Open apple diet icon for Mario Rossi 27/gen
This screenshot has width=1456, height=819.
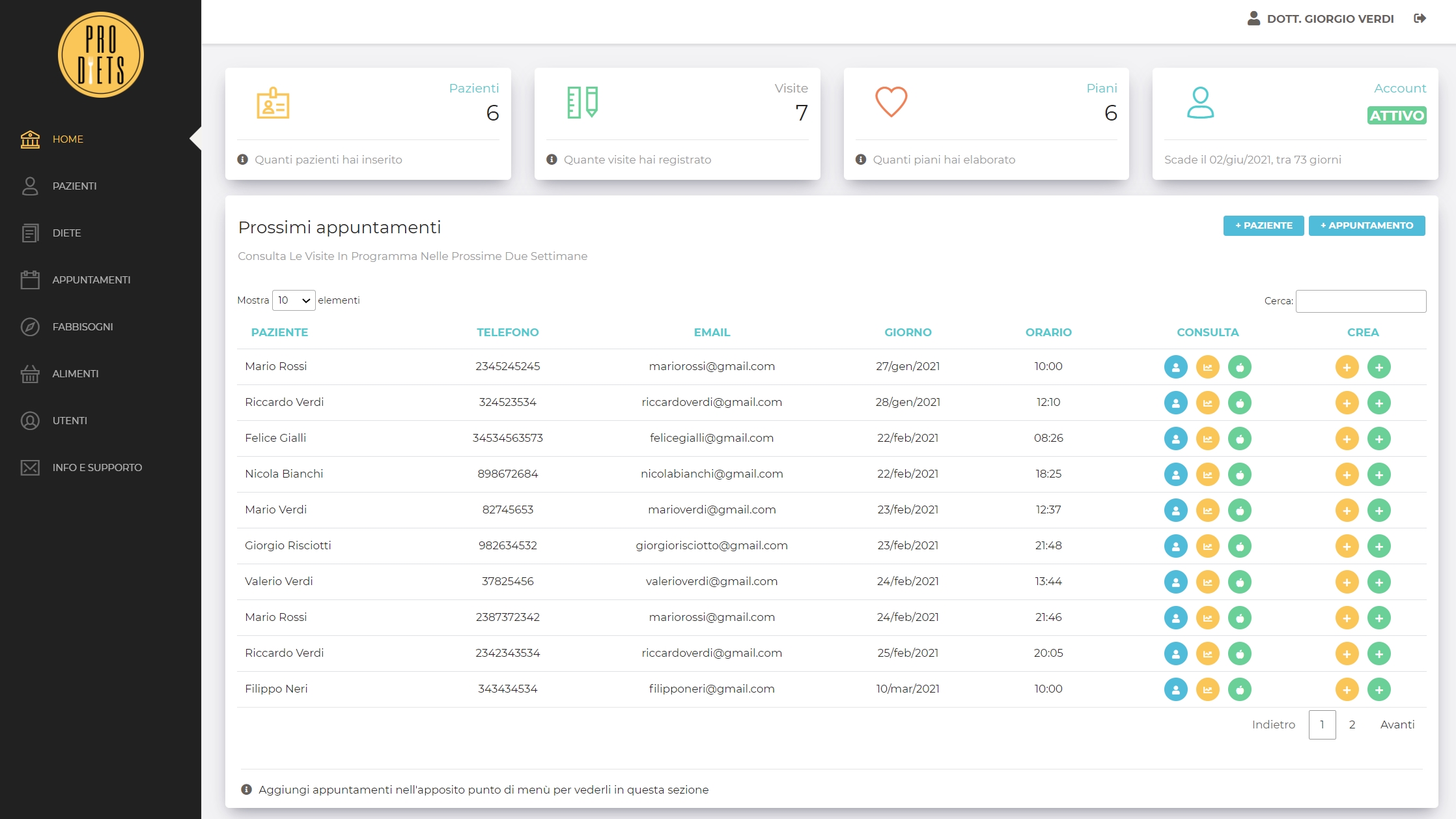pos(1240,367)
